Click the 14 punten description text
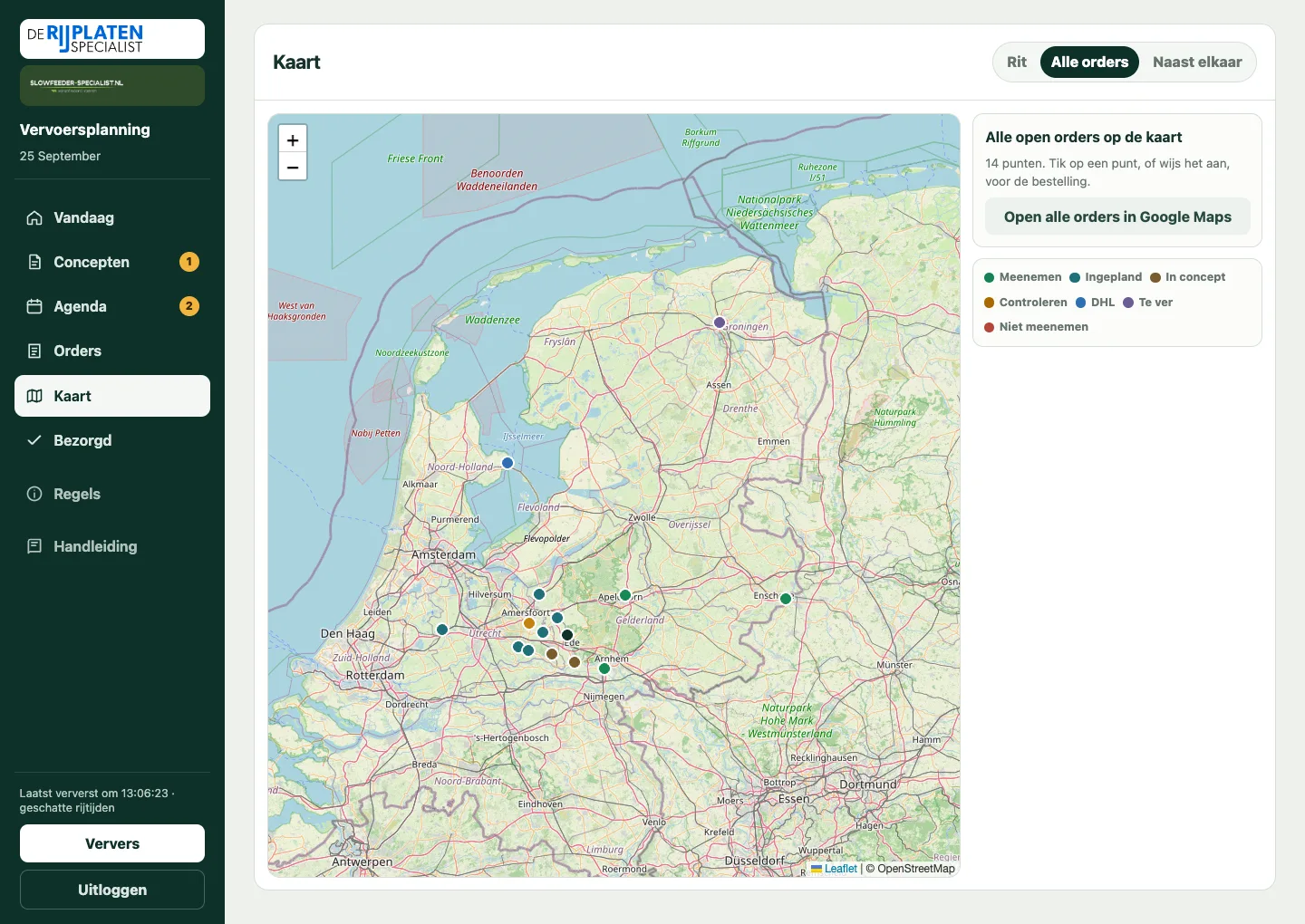The width and height of the screenshot is (1305, 924). (x=1107, y=172)
